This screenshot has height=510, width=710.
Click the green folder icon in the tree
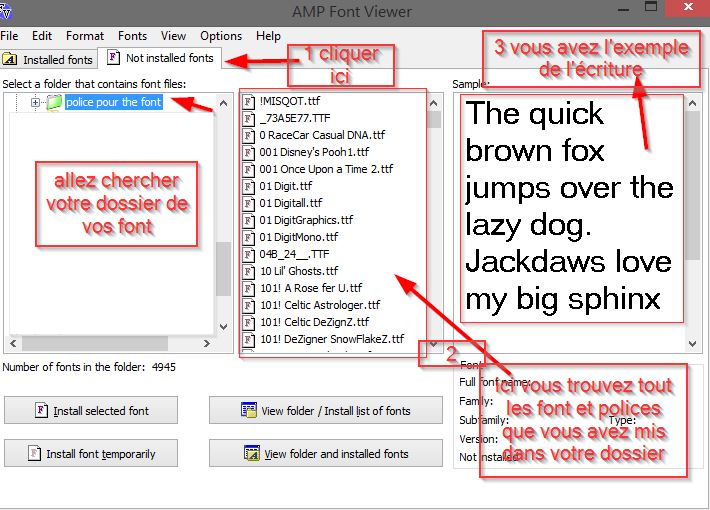point(54,102)
